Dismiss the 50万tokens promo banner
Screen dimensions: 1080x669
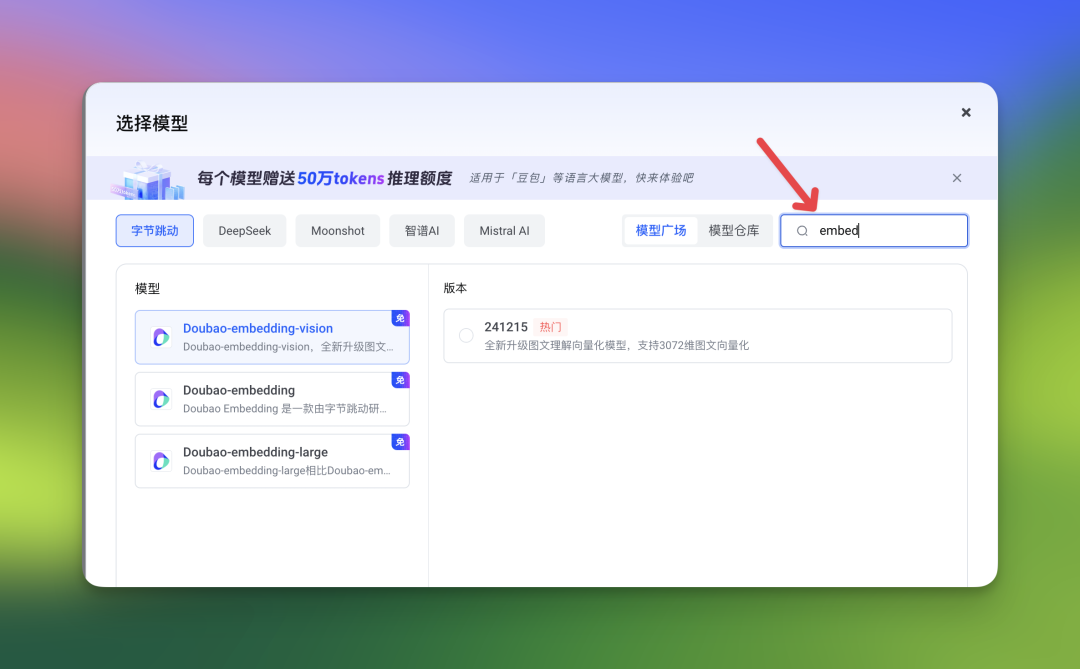point(957,178)
